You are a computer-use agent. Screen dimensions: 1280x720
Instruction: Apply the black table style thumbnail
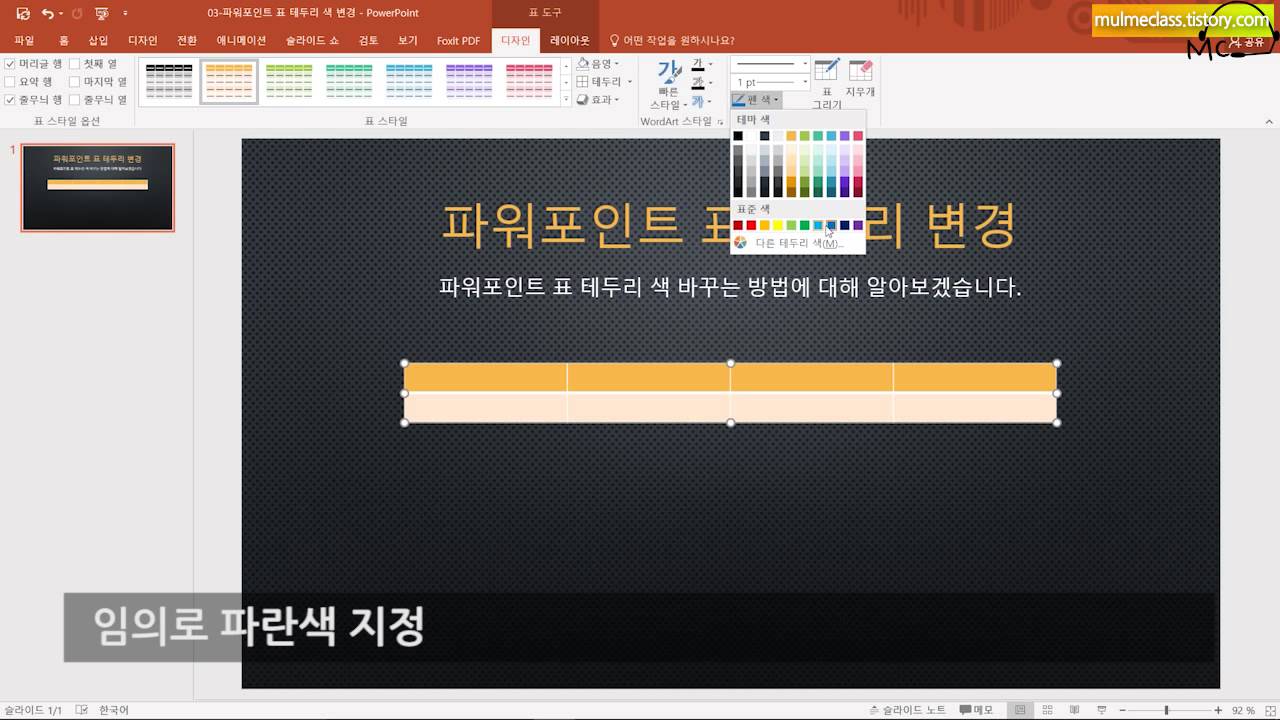(169, 81)
